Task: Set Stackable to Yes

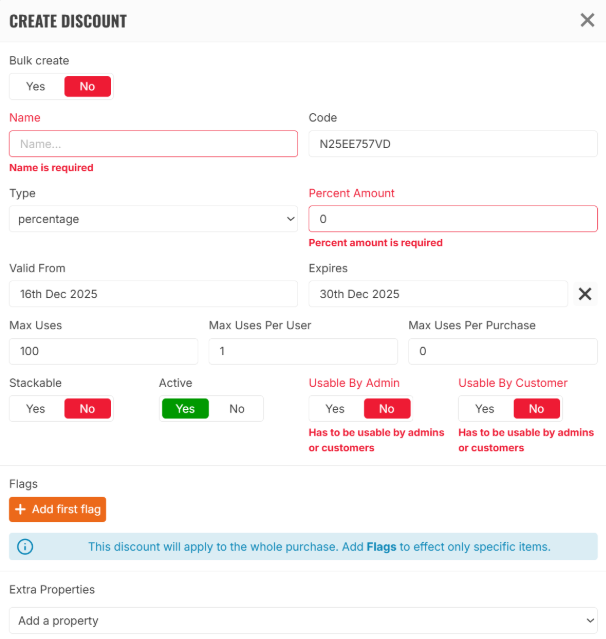Action: coord(36,409)
